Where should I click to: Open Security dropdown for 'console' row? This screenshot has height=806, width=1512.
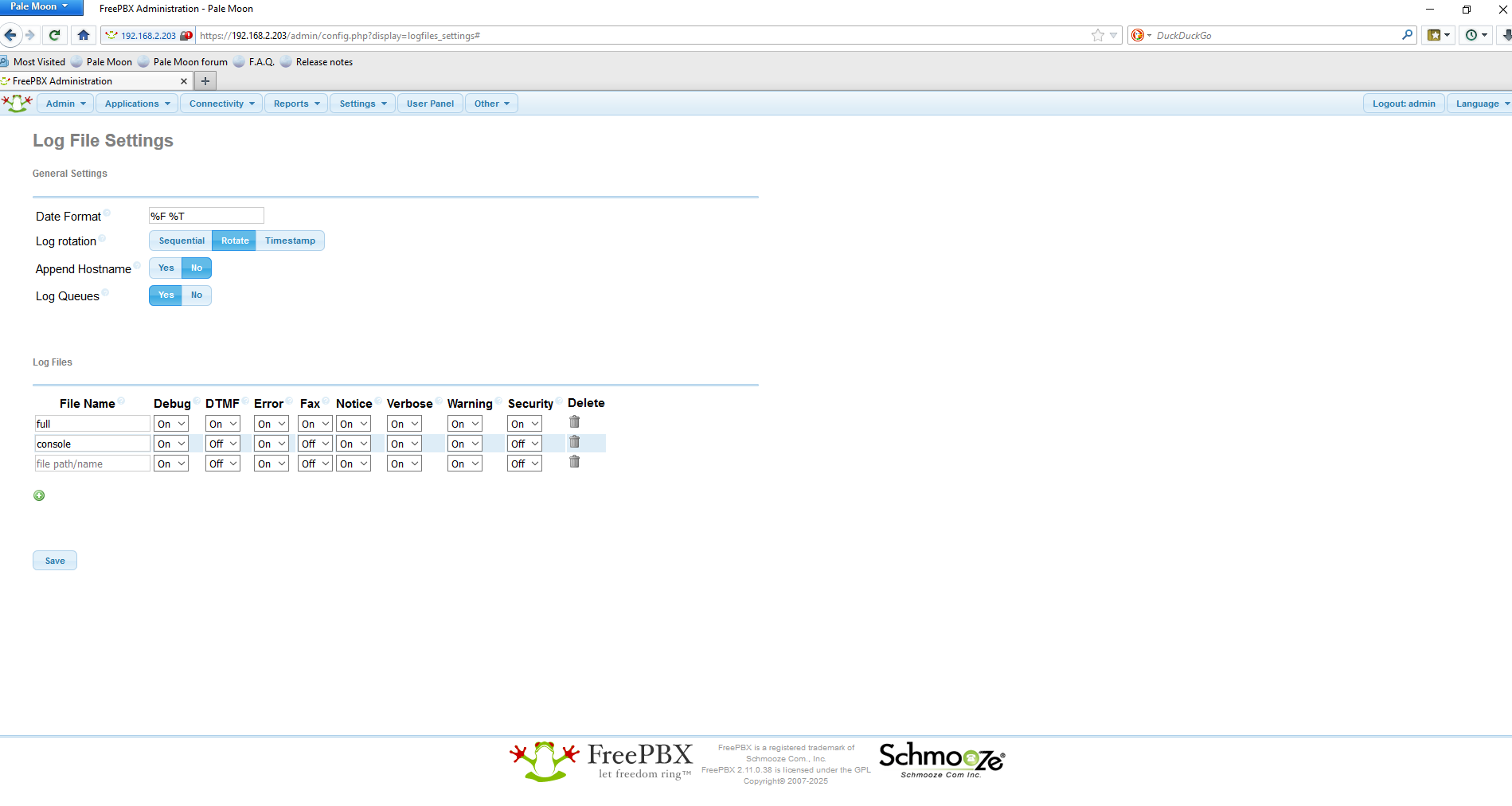pos(525,444)
